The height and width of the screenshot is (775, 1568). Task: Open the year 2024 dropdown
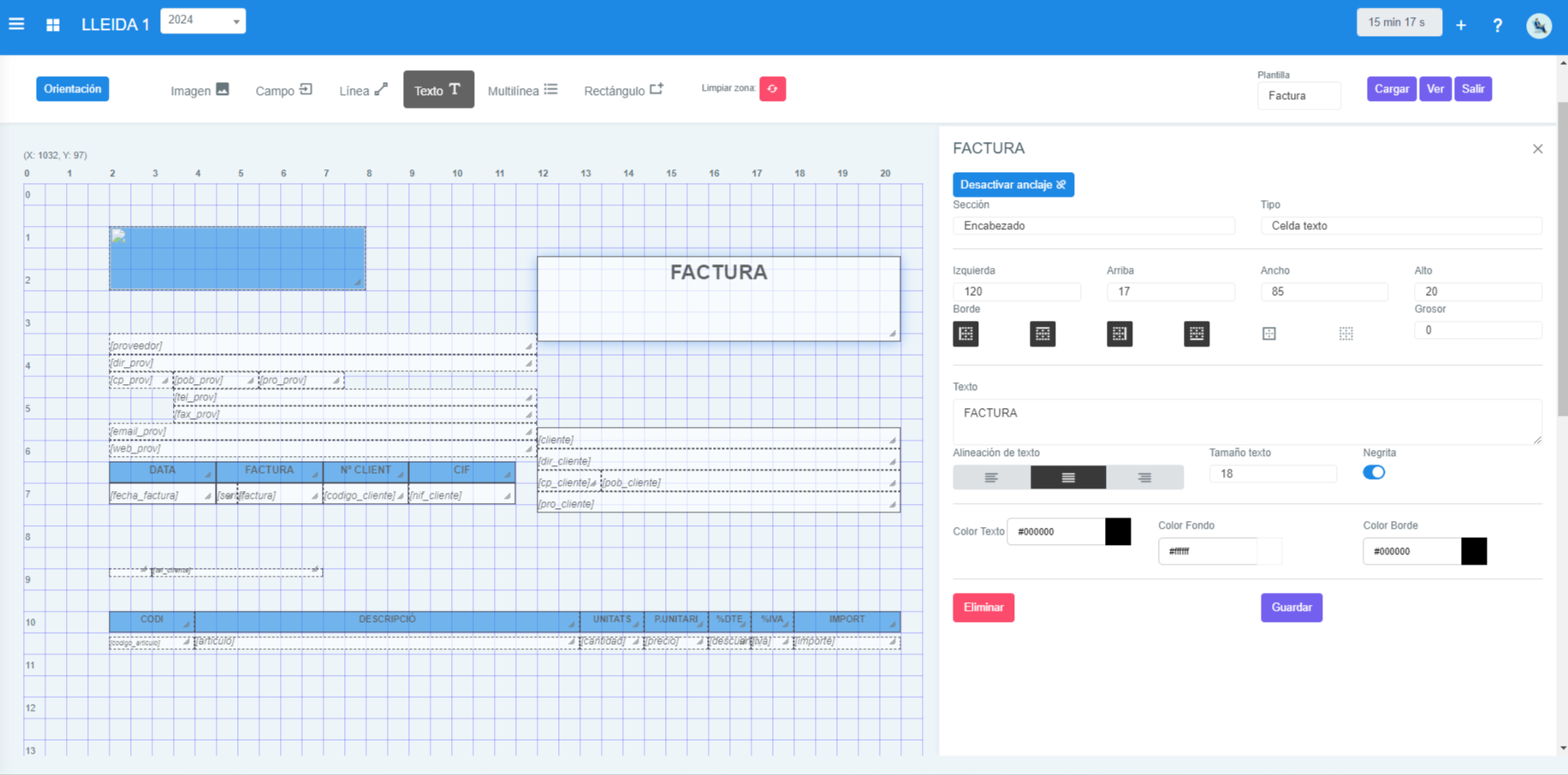pos(203,20)
